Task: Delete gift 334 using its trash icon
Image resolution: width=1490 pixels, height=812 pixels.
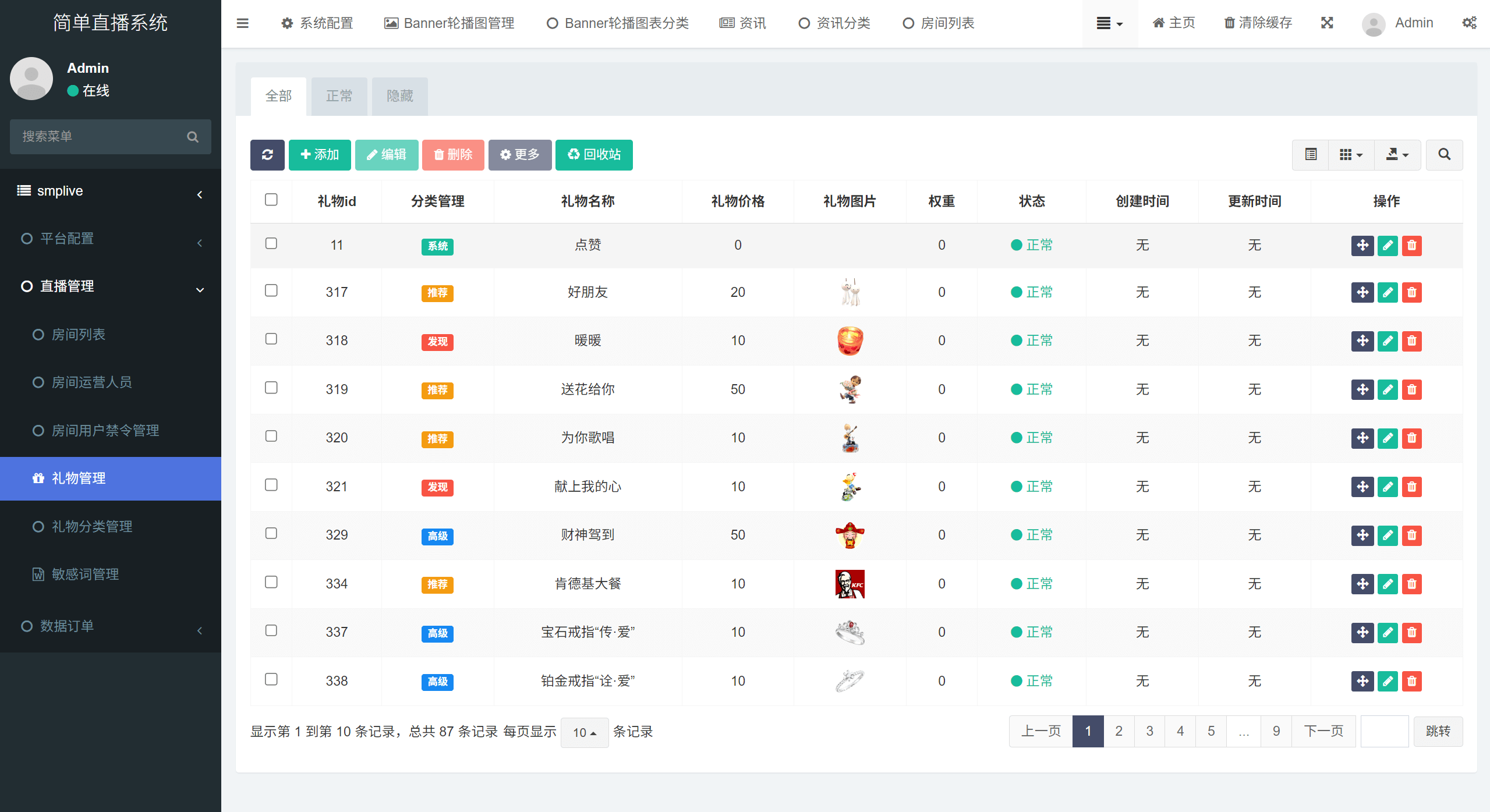Action: click(x=1412, y=584)
